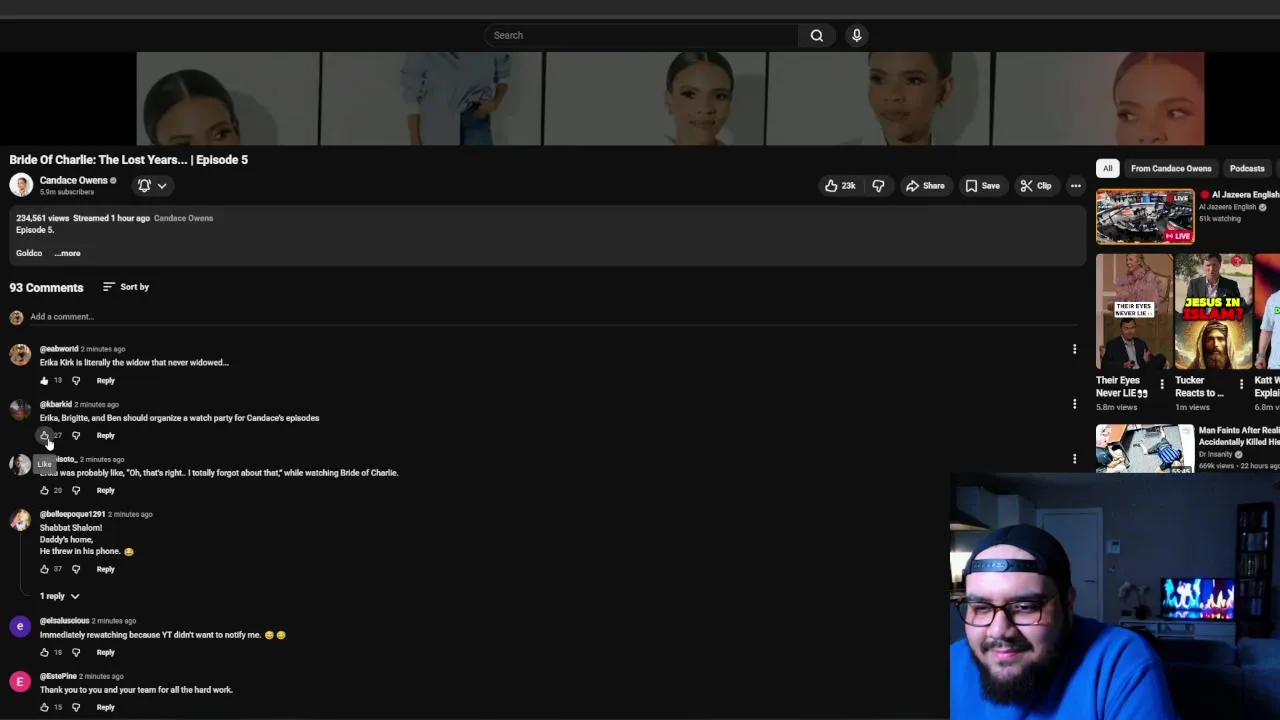Click the top Search input box

(x=642, y=36)
